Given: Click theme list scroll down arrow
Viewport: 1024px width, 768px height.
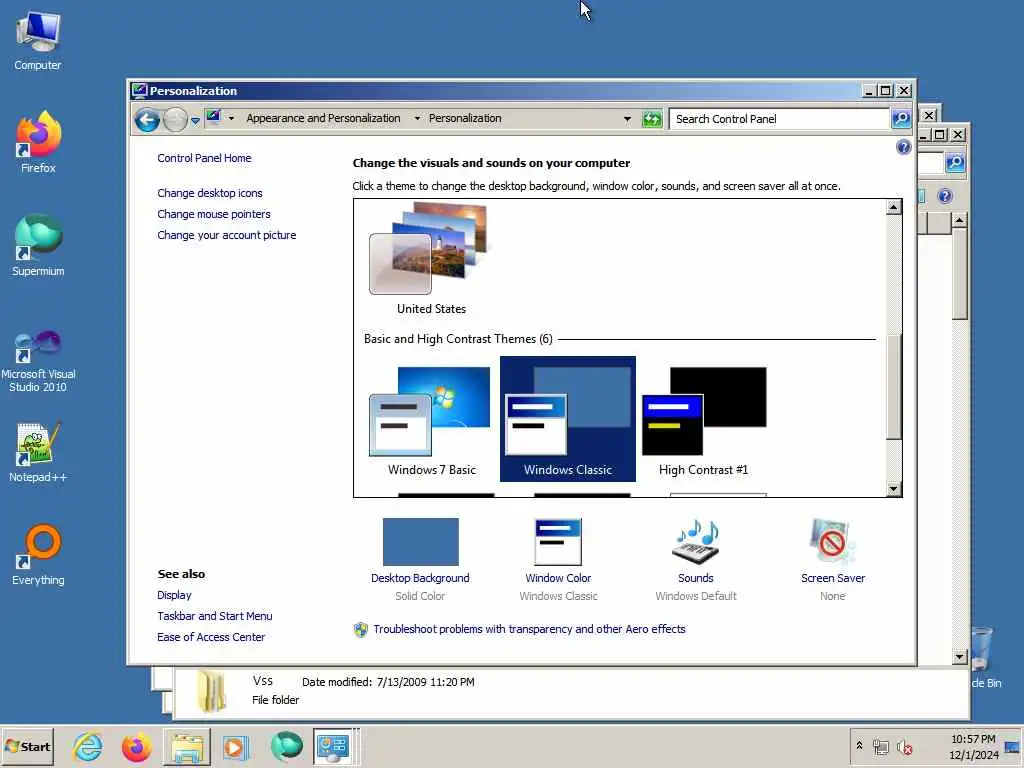Looking at the screenshot, I should coord(893,488).
